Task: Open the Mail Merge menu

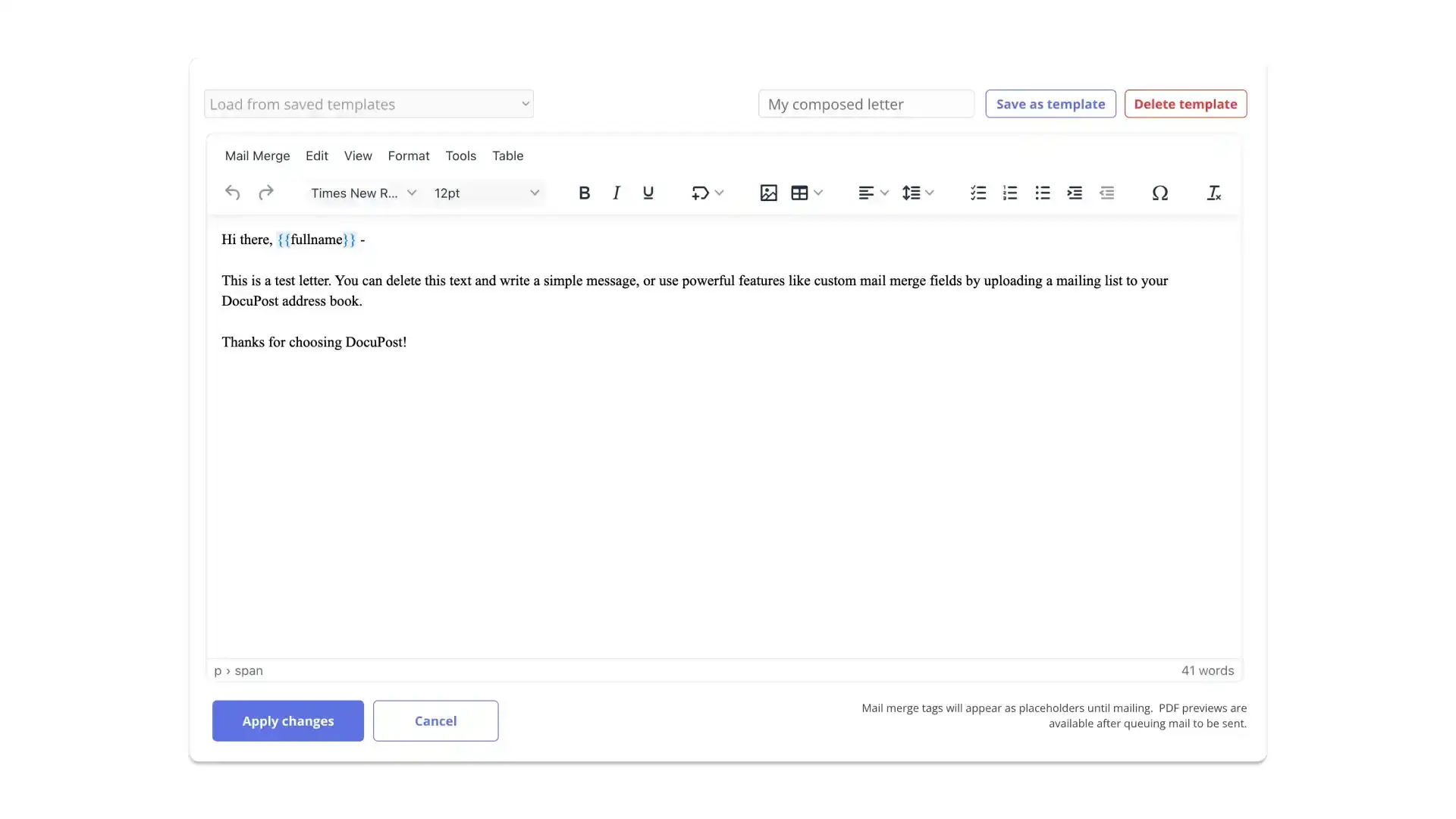Action: click(257, 155)
